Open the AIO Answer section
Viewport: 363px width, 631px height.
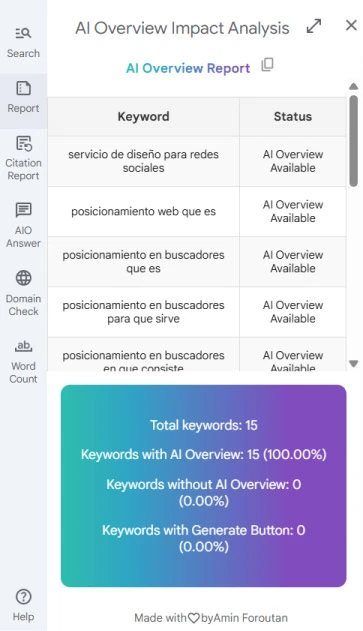click(23, 226)
